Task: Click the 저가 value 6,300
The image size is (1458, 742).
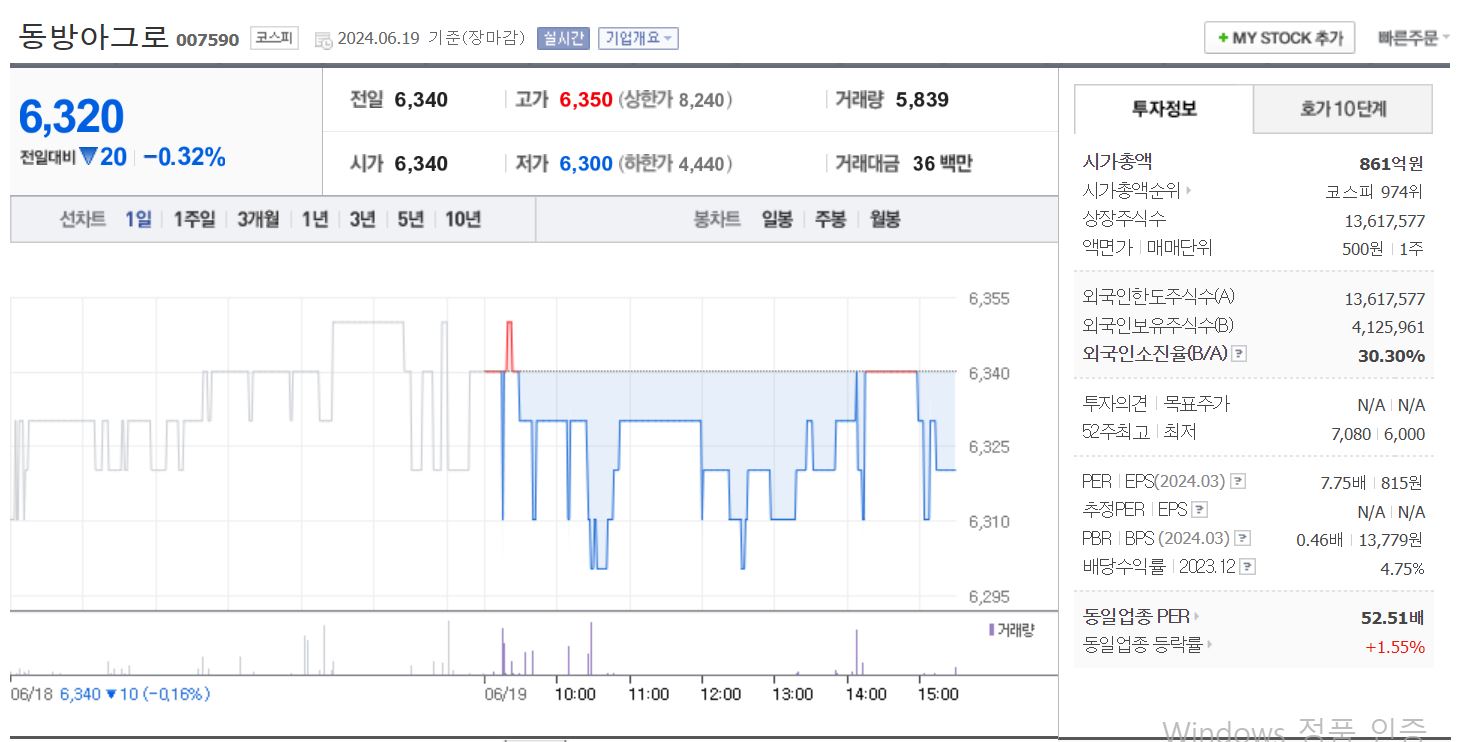Action: coord(586,164)
